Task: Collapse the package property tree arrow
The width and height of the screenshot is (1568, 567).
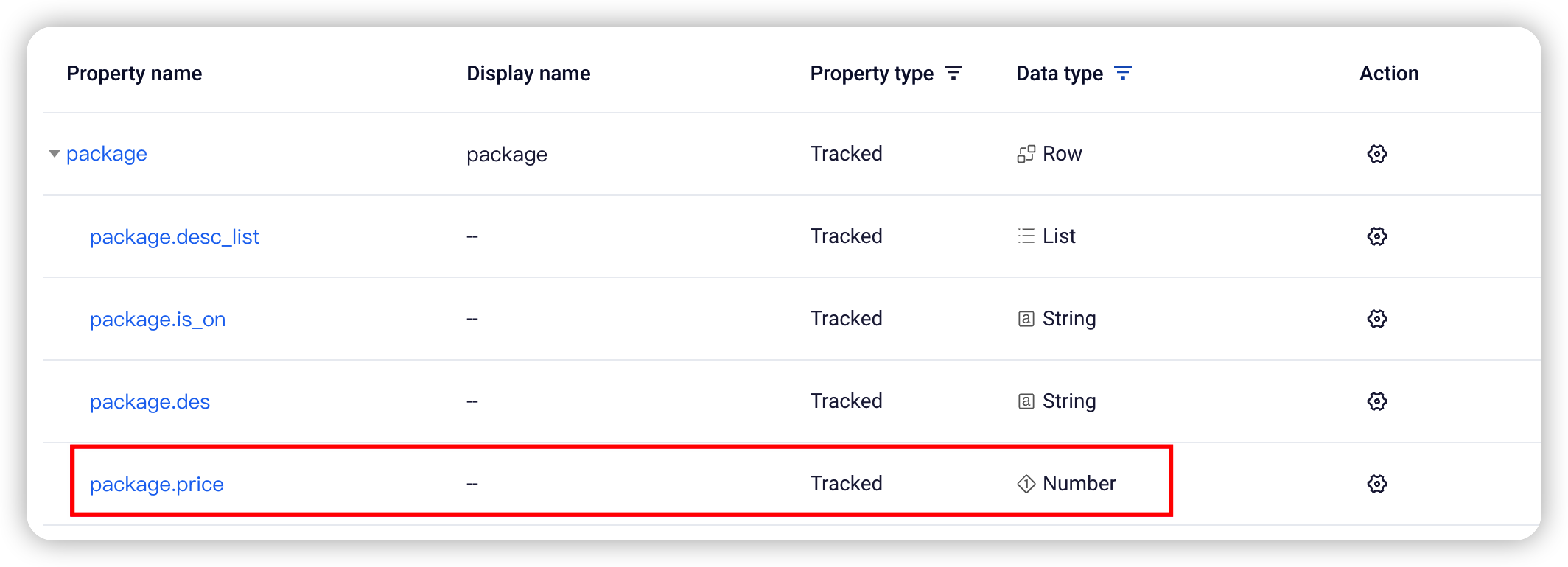Action: tap(54, 154)
